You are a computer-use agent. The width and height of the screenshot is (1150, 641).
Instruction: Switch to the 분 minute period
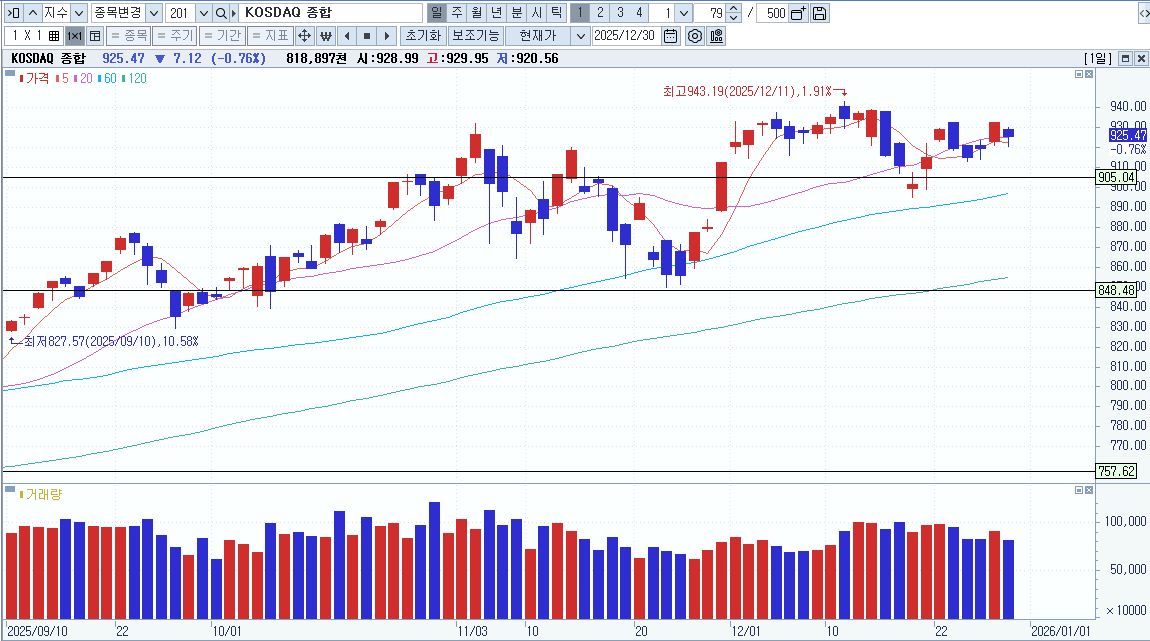pos(516,12)
